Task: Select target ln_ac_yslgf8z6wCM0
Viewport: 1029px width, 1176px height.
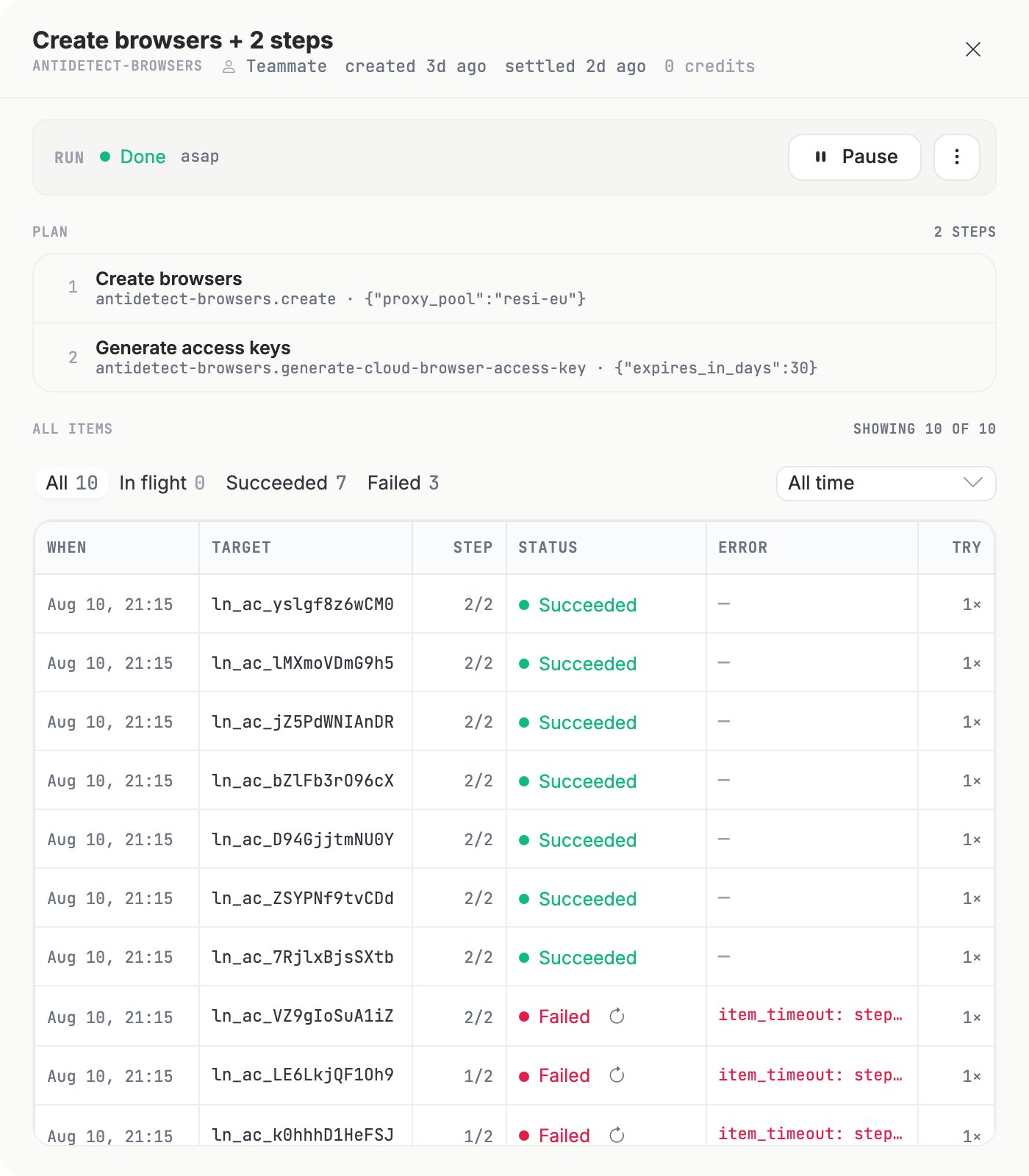Action: click(303, 604)
